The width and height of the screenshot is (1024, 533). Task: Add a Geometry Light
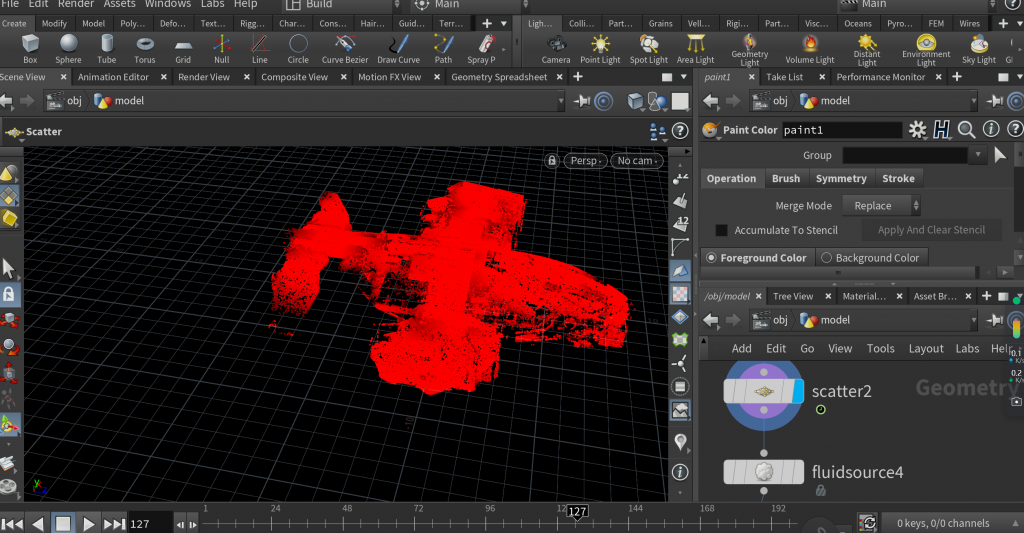[750, 50]
